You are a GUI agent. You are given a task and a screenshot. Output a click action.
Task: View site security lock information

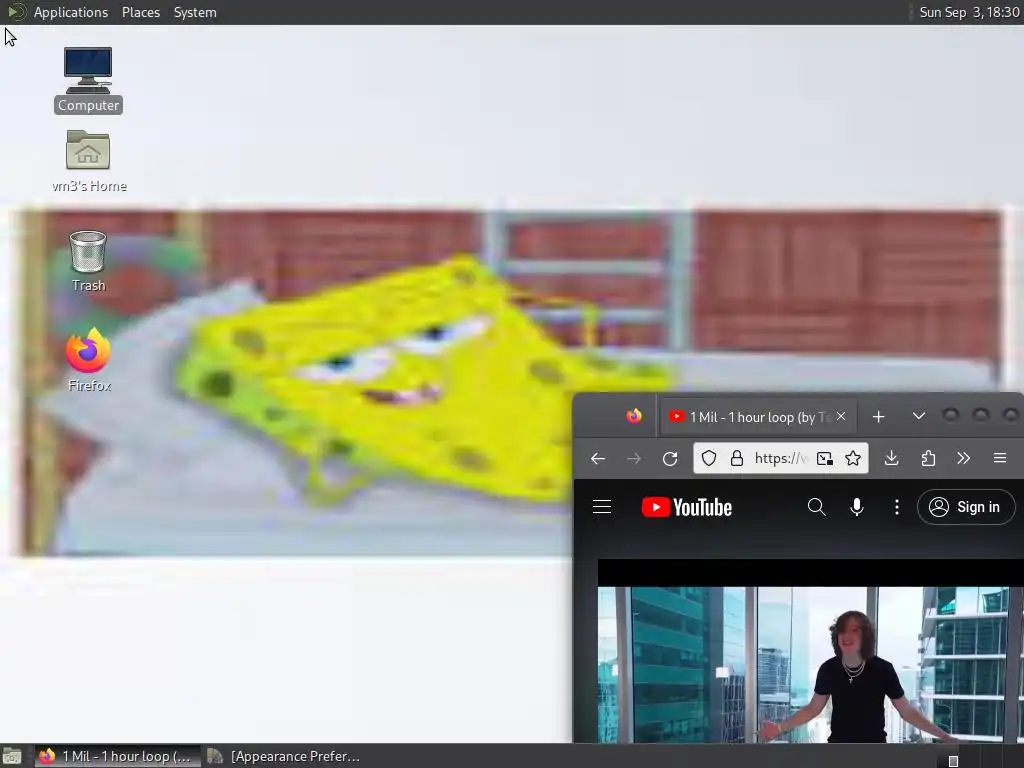[x=737, y=458]
